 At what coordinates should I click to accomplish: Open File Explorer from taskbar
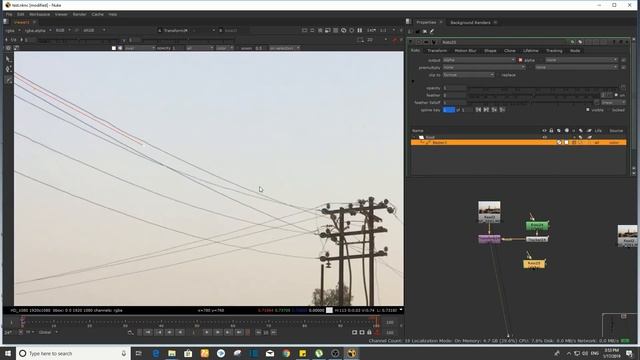click(x=172, y=353)
